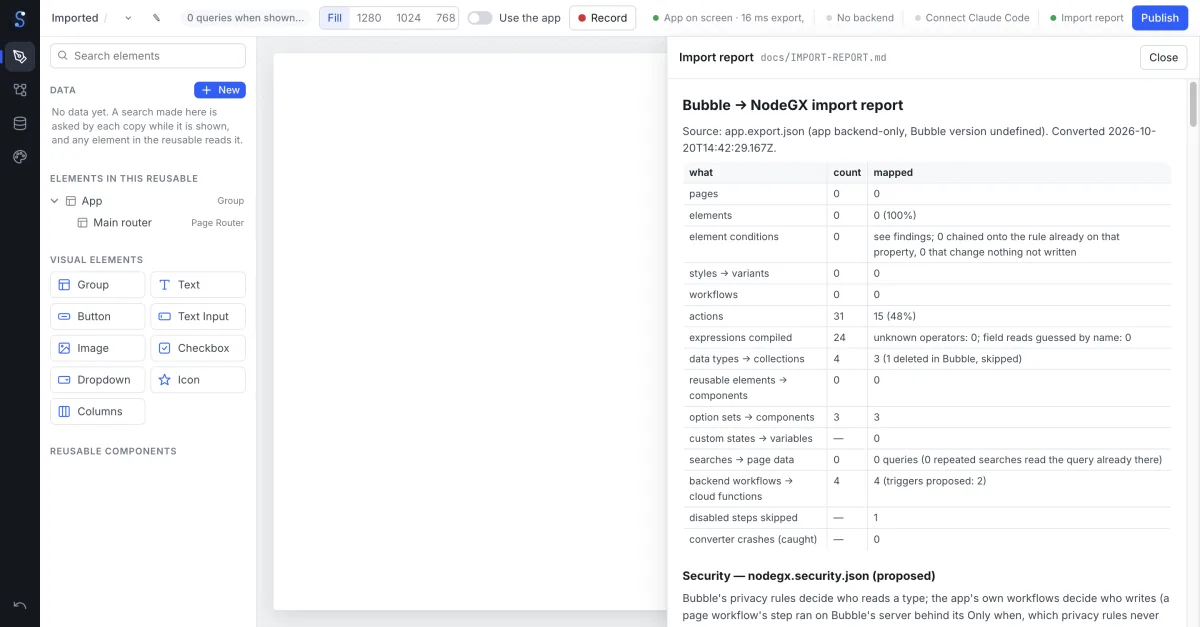
Task: Focus the Search elements field
Action: click(x=148, y=56)
